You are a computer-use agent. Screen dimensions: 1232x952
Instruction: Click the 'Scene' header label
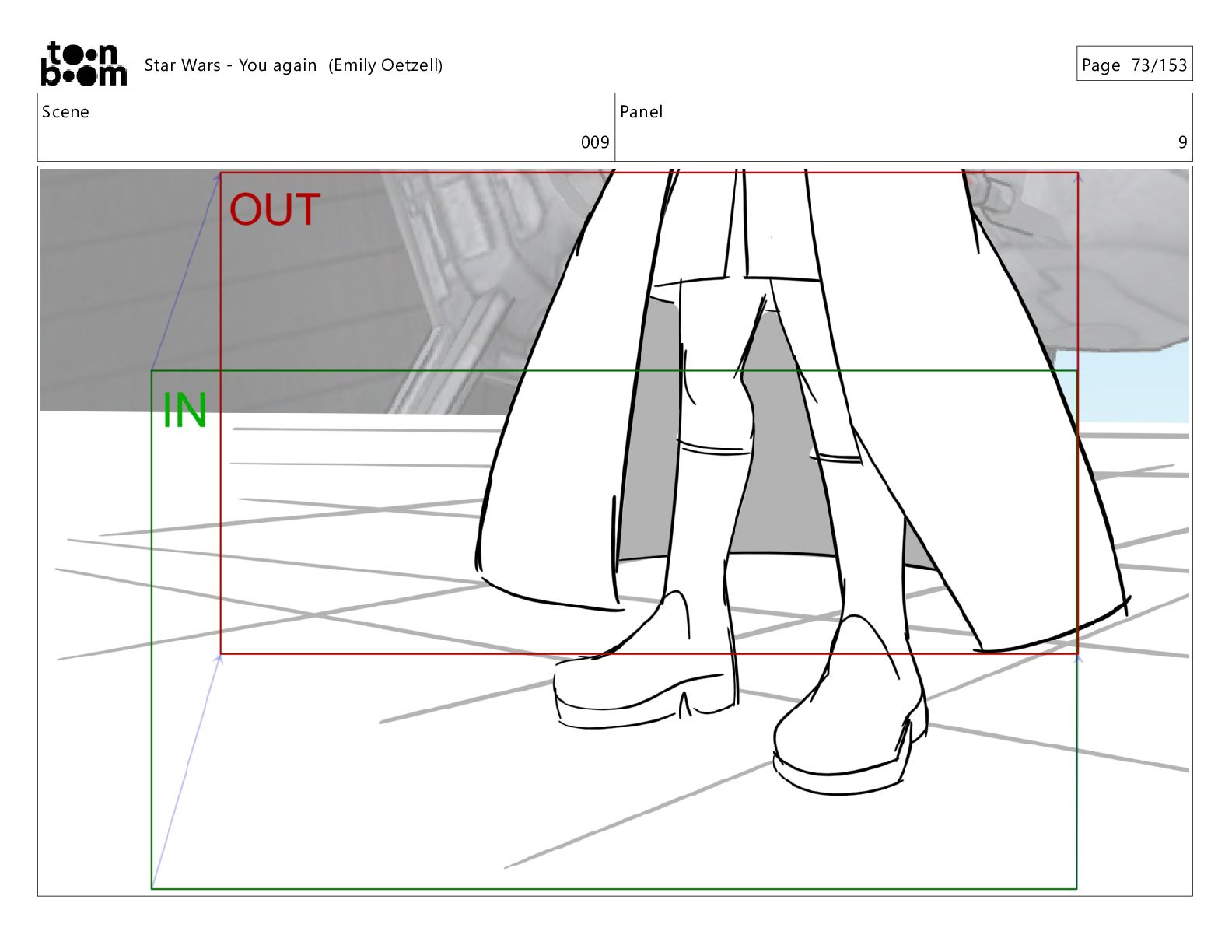coord(65,112)
